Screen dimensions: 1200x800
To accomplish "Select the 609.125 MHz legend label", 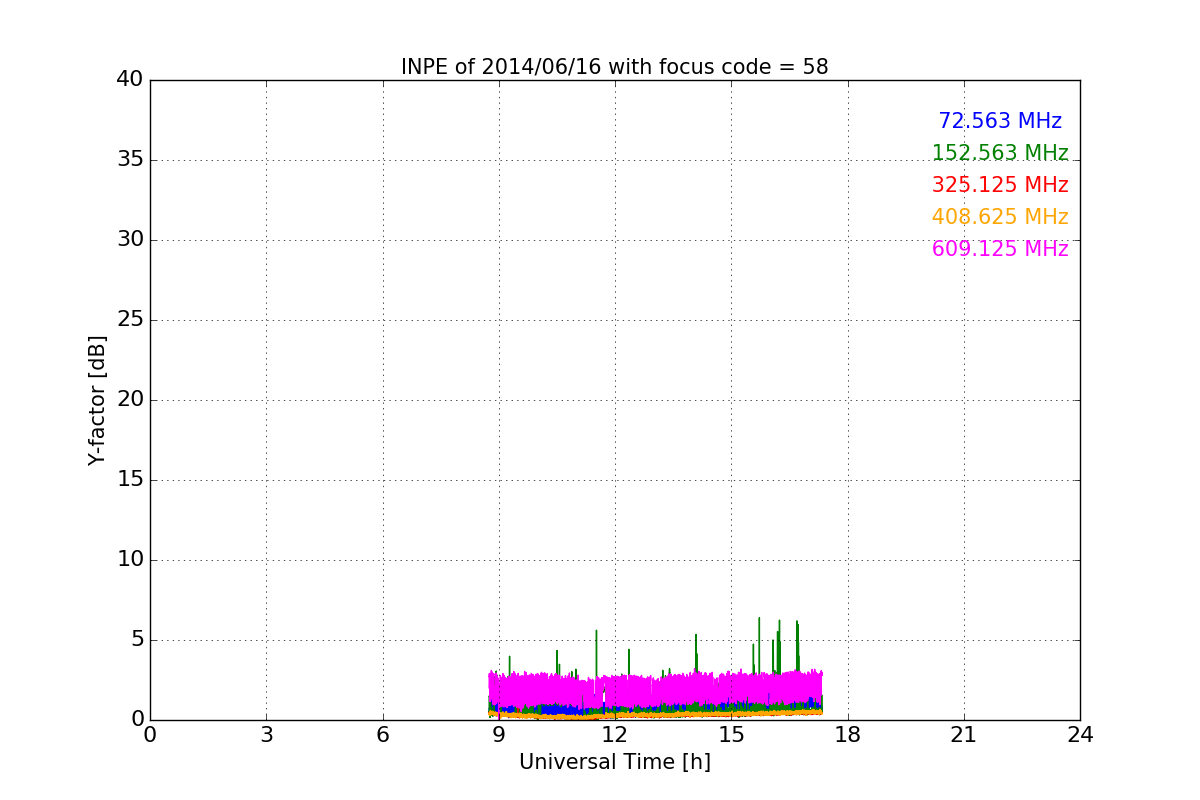I will point(1000,249).
